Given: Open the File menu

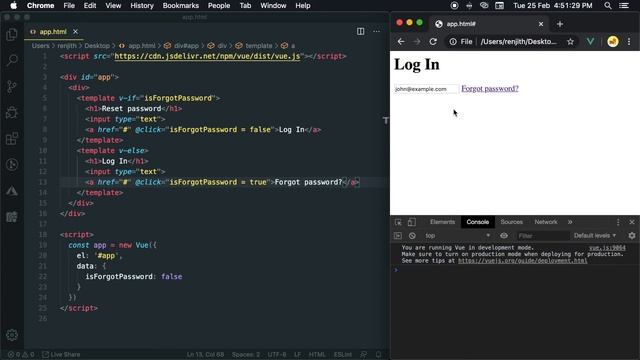Looking at the screenshot, I should [x=69, y=6].
